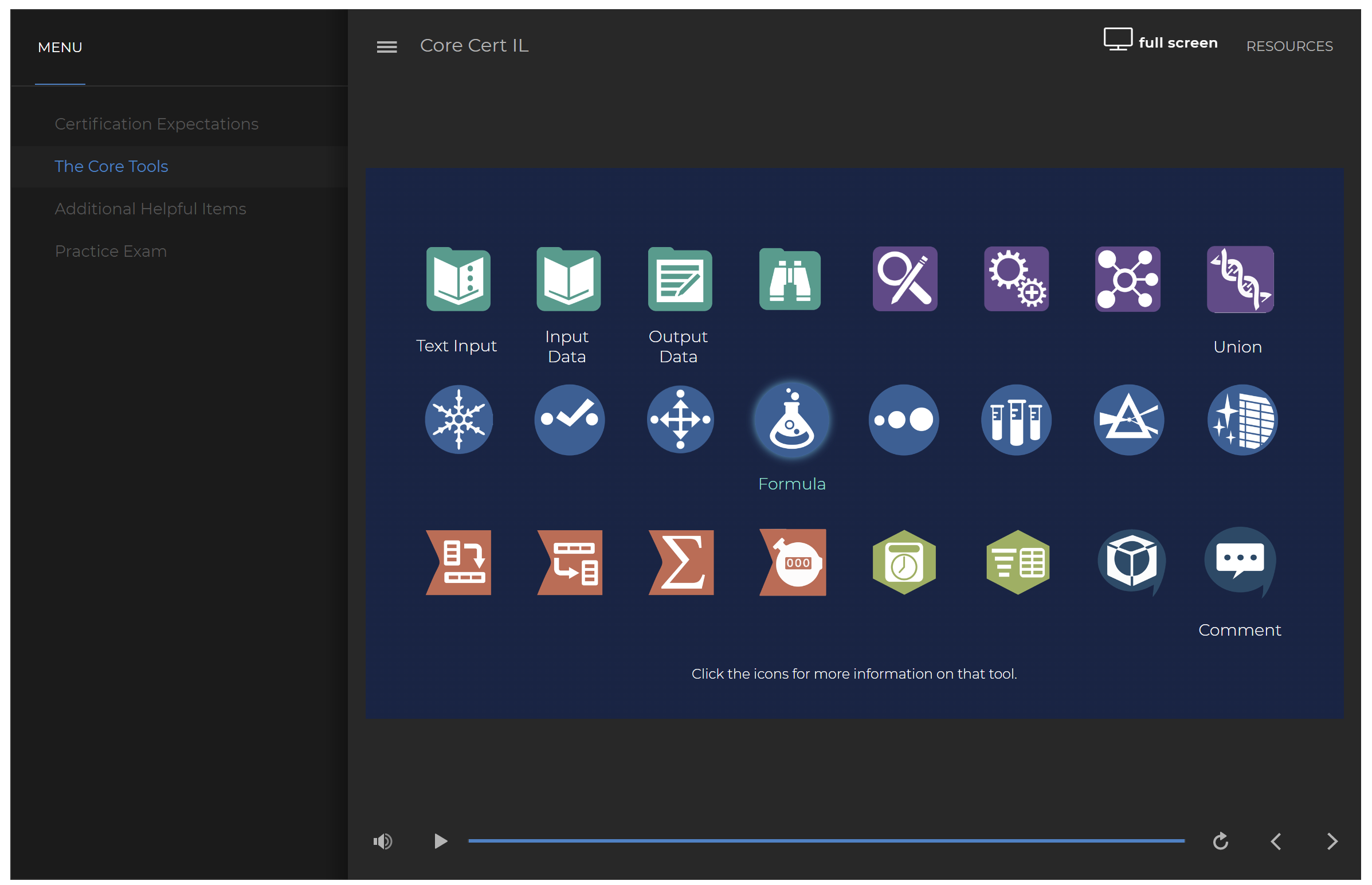
Task: Open the Formula flask tool icon
Action: (791, 420)
